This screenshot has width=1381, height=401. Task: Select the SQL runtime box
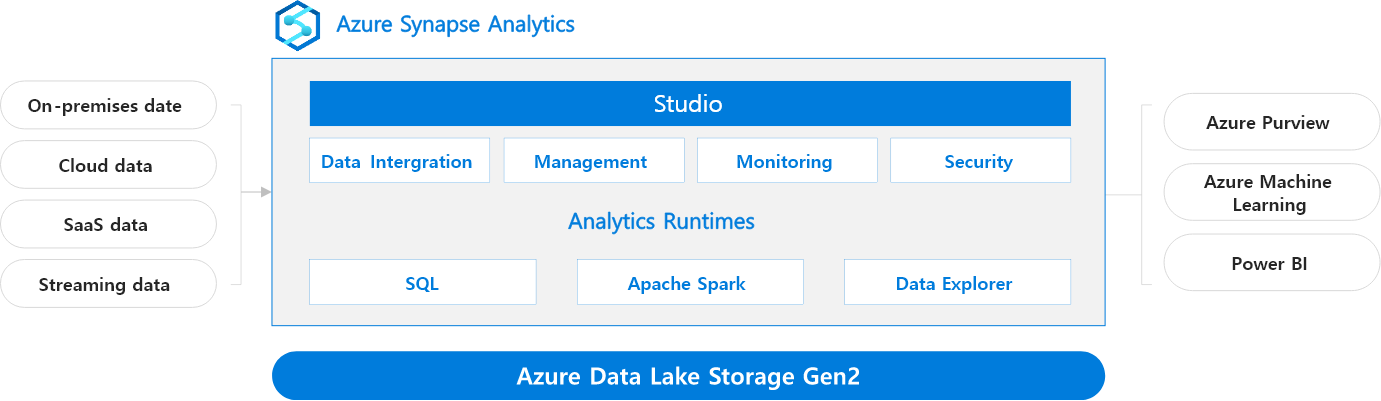coord(422,283)
